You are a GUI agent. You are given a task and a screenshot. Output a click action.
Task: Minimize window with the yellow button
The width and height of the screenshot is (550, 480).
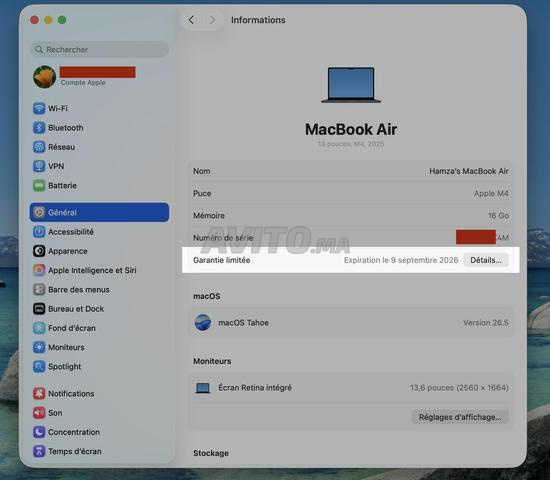pyautogui.click(x=48, y=20)
